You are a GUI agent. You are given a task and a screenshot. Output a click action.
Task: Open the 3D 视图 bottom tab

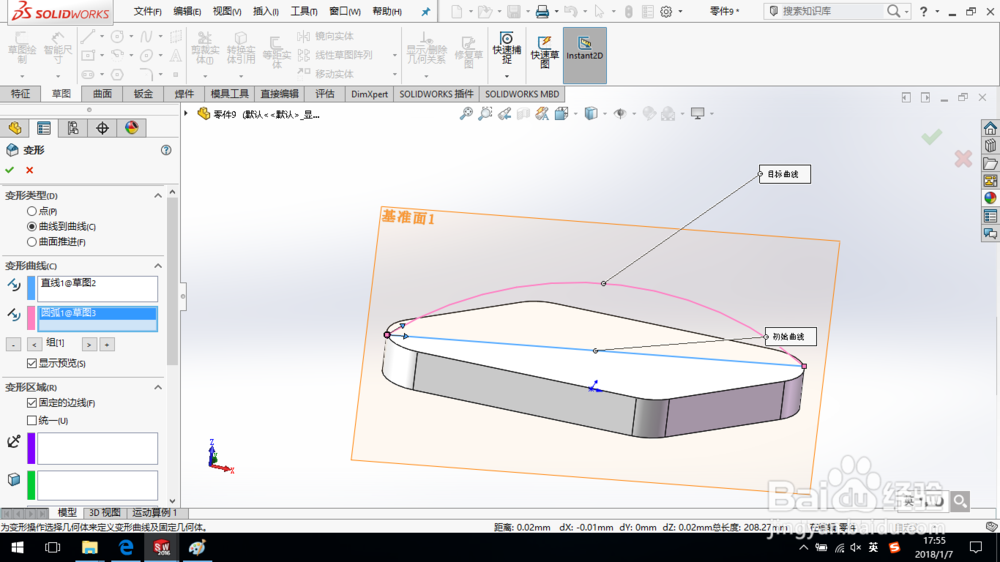click(x=105, y=512)
